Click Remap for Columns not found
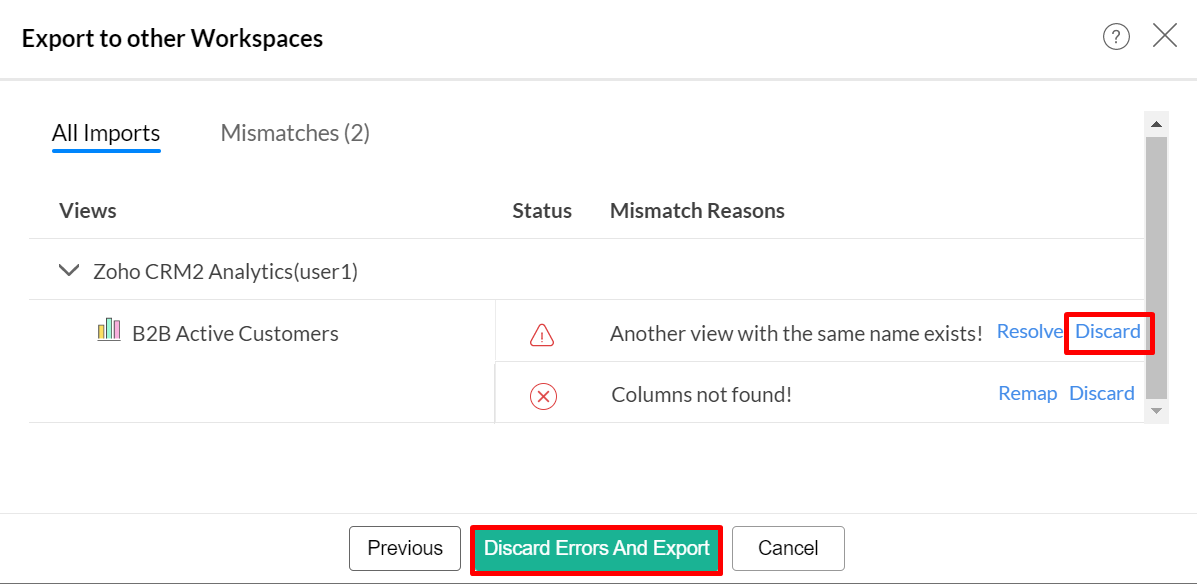Image resolution: width=1197 pixels, height=584 pixels. pyautogui.click(x=1027, y=394)
